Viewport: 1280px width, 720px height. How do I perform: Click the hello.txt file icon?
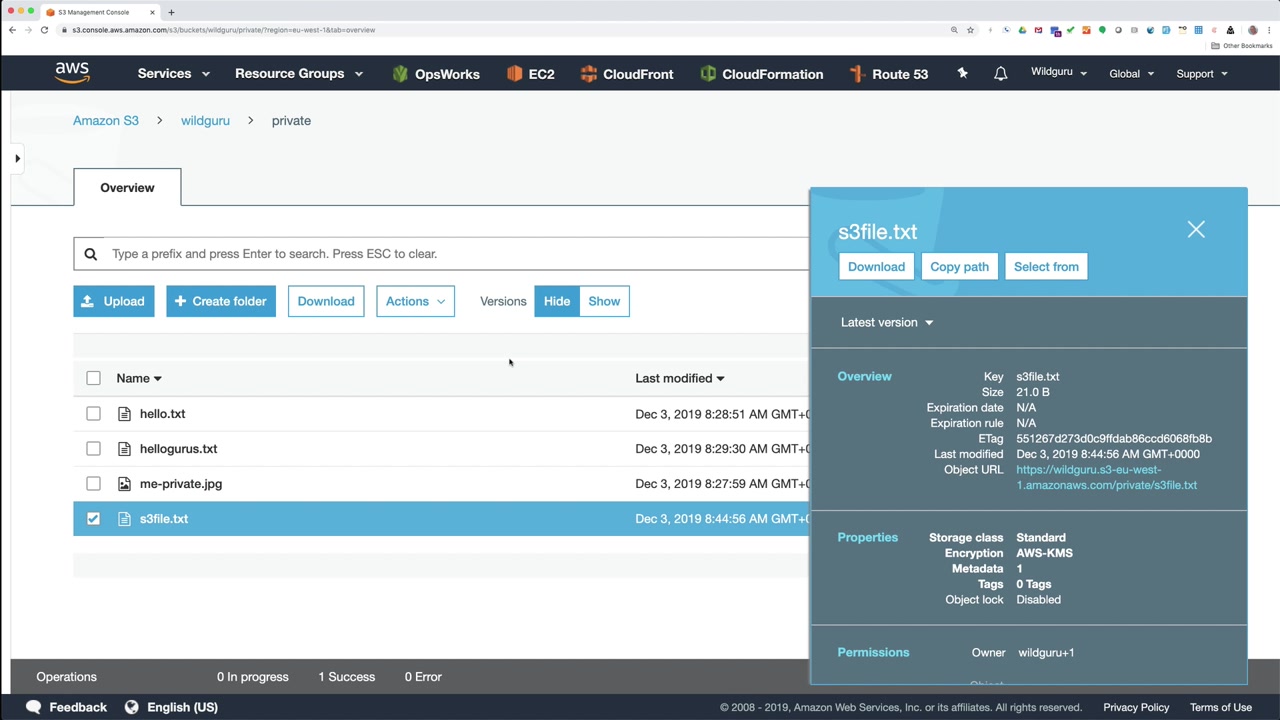tap(124, 414)
